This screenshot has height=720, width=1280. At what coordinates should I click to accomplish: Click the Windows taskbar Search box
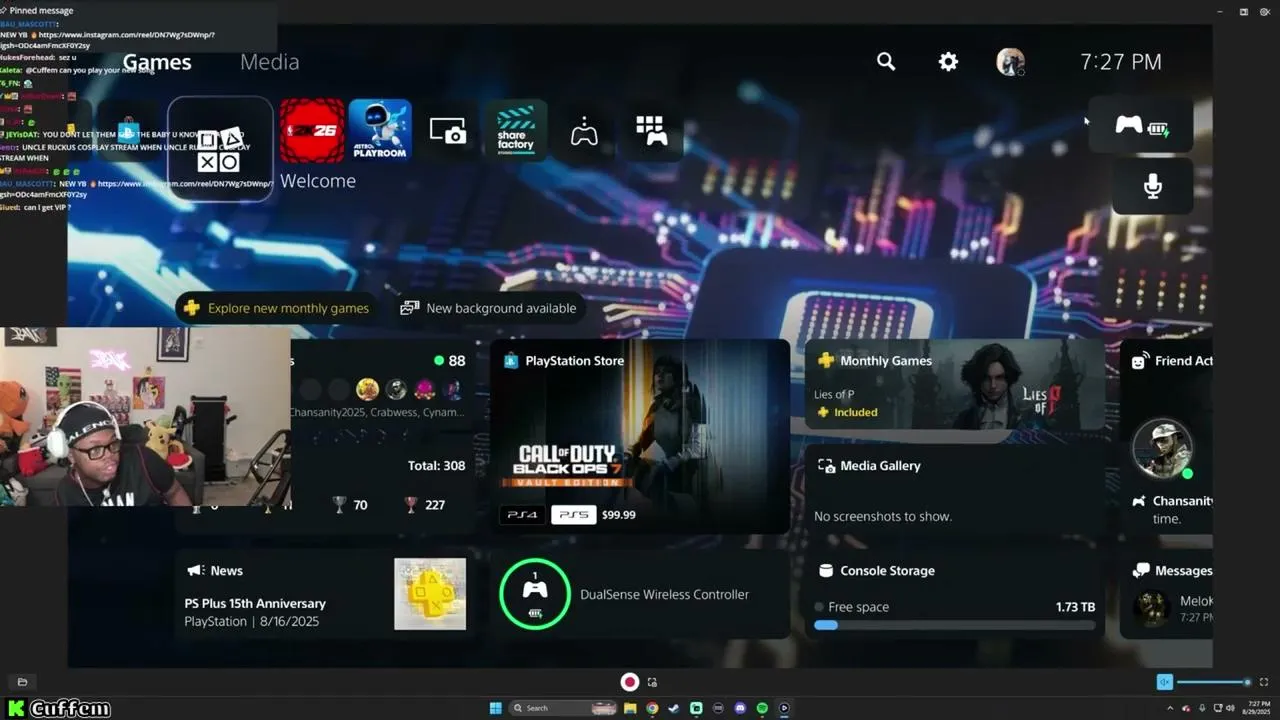[x=565, y=709]
